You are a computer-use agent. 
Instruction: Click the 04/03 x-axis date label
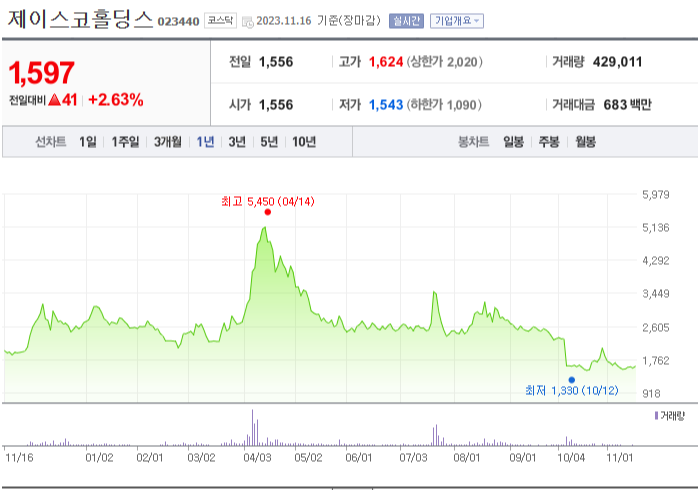(257, 458)
